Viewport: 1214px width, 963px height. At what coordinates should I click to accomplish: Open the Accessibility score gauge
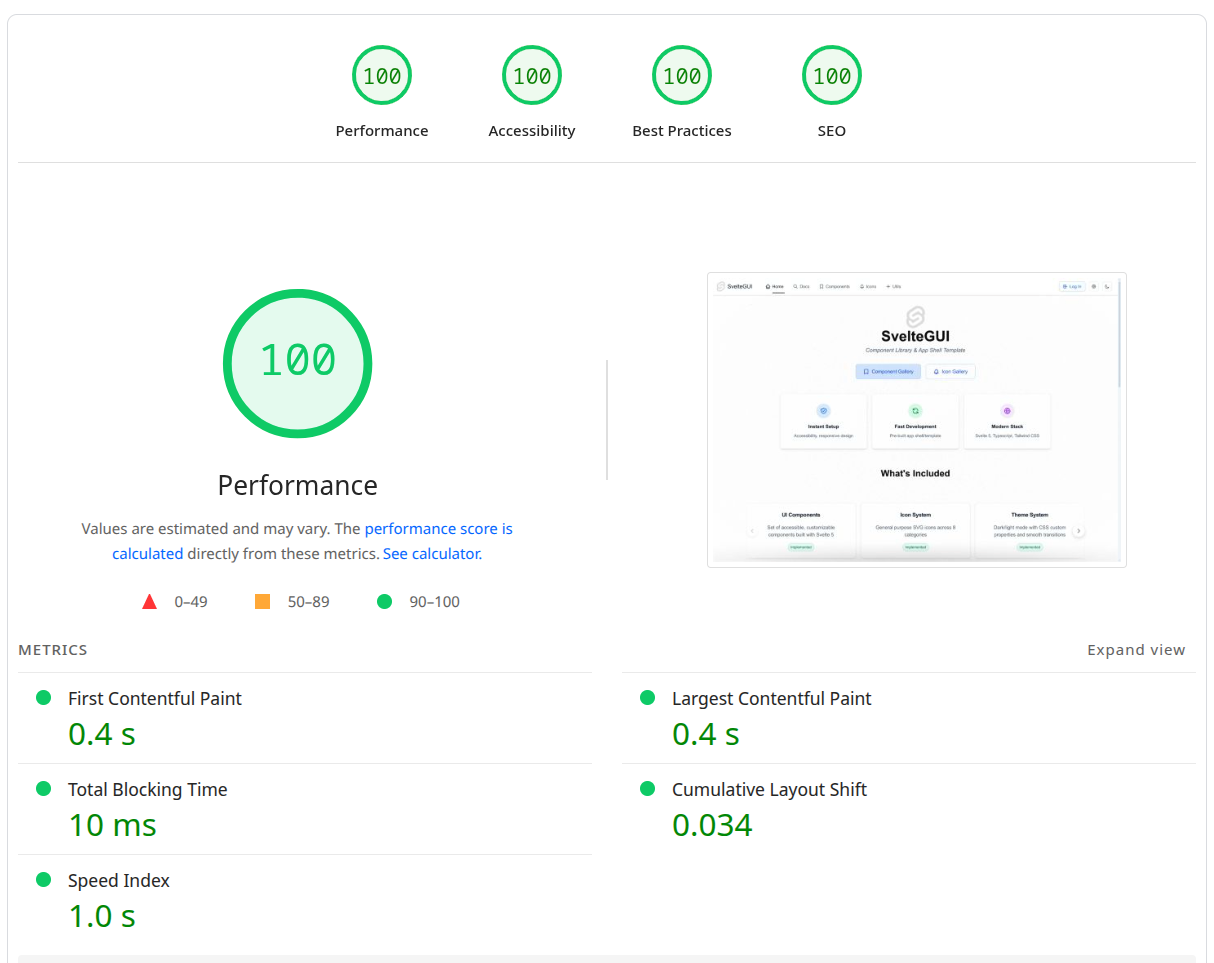(532, 76)
